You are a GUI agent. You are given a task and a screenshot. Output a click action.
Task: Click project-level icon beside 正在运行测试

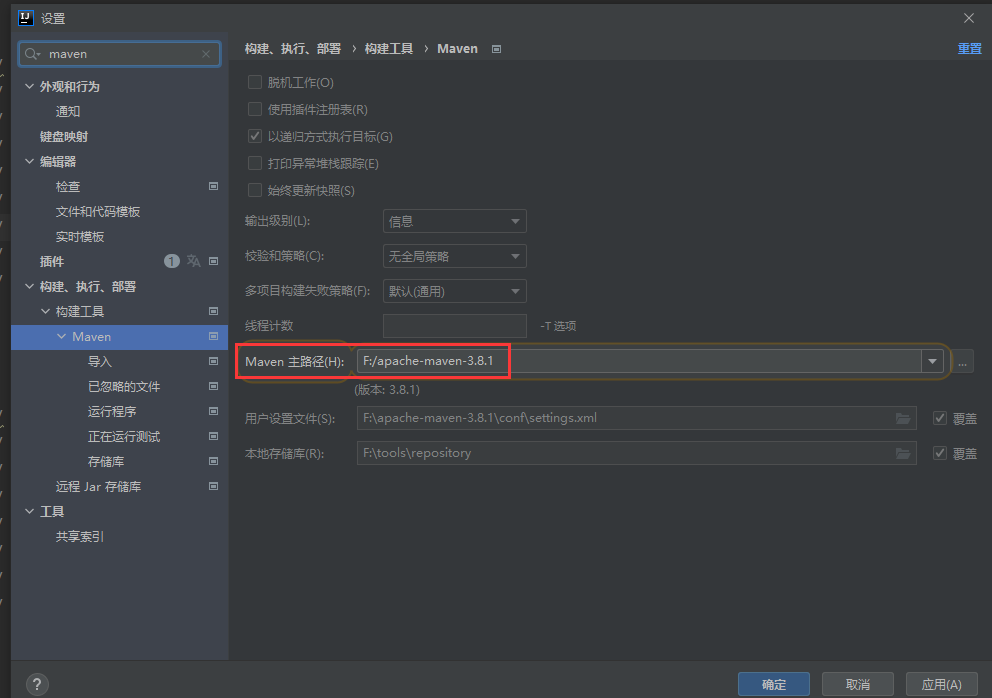tap(213, 437)
